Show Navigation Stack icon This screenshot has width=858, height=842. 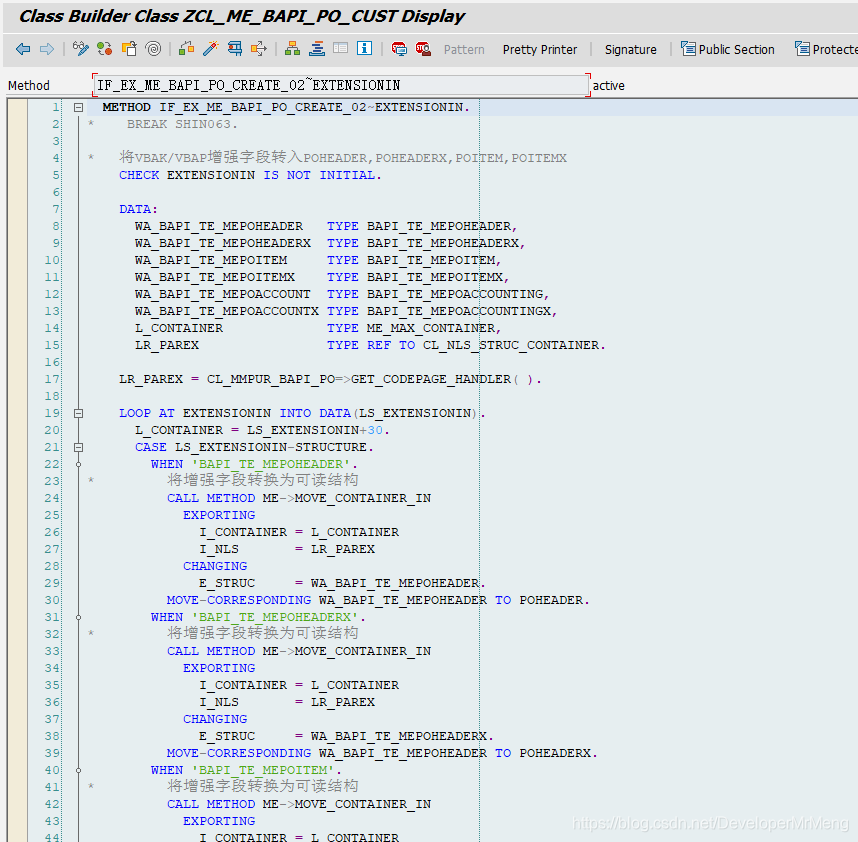pyautogui.click(x=317, y=49)
